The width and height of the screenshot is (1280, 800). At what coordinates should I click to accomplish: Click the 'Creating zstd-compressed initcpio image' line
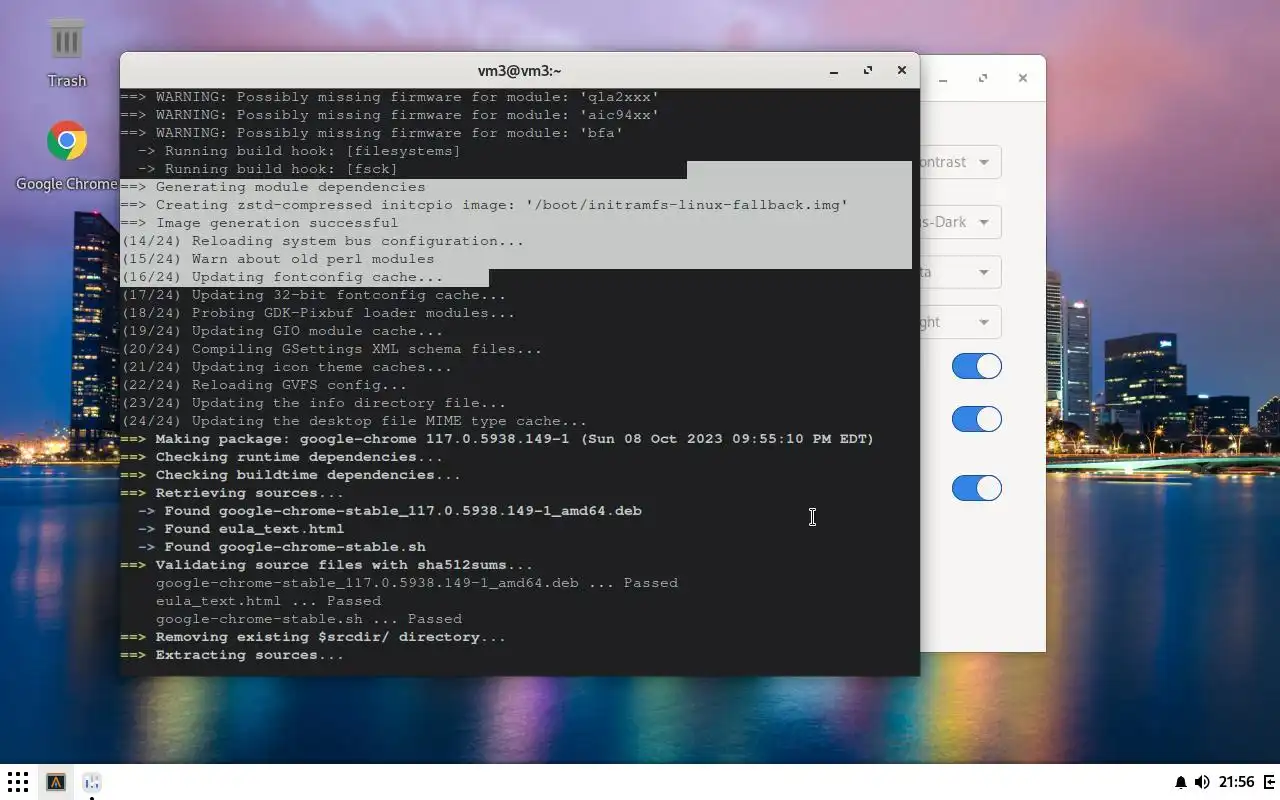pyautogui.click(x=484, y=205)
